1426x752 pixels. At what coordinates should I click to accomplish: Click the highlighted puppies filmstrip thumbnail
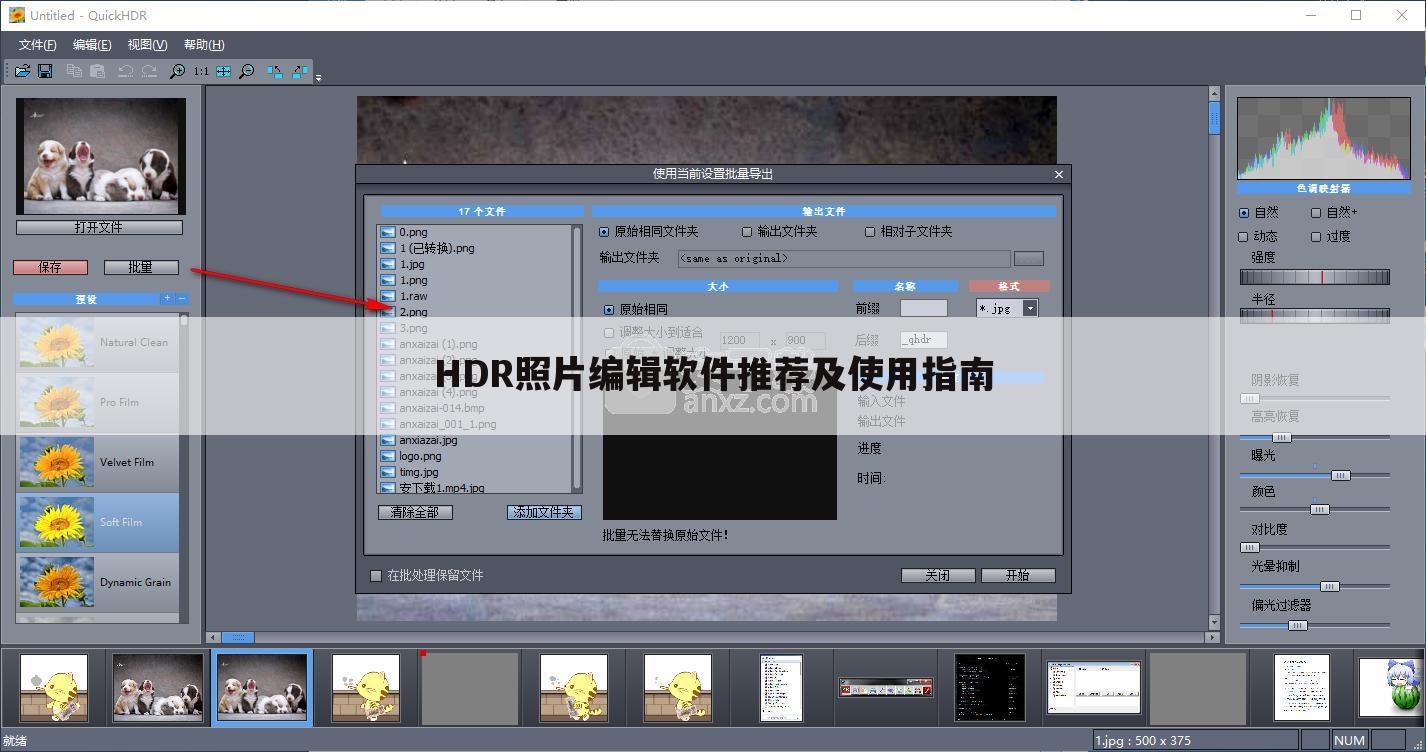coord(262,687)
